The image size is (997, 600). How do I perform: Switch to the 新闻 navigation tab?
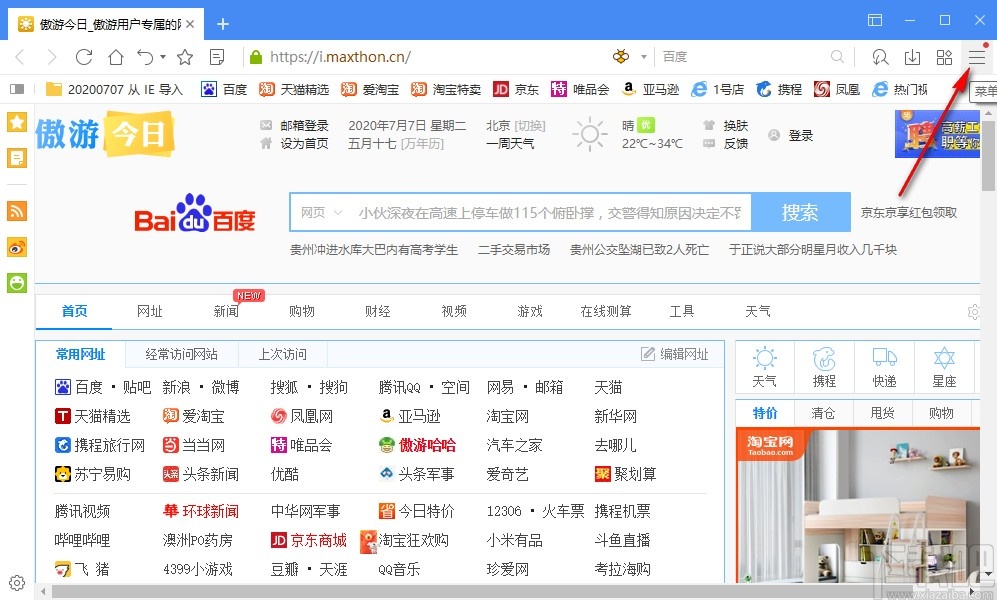coord(226,311)
